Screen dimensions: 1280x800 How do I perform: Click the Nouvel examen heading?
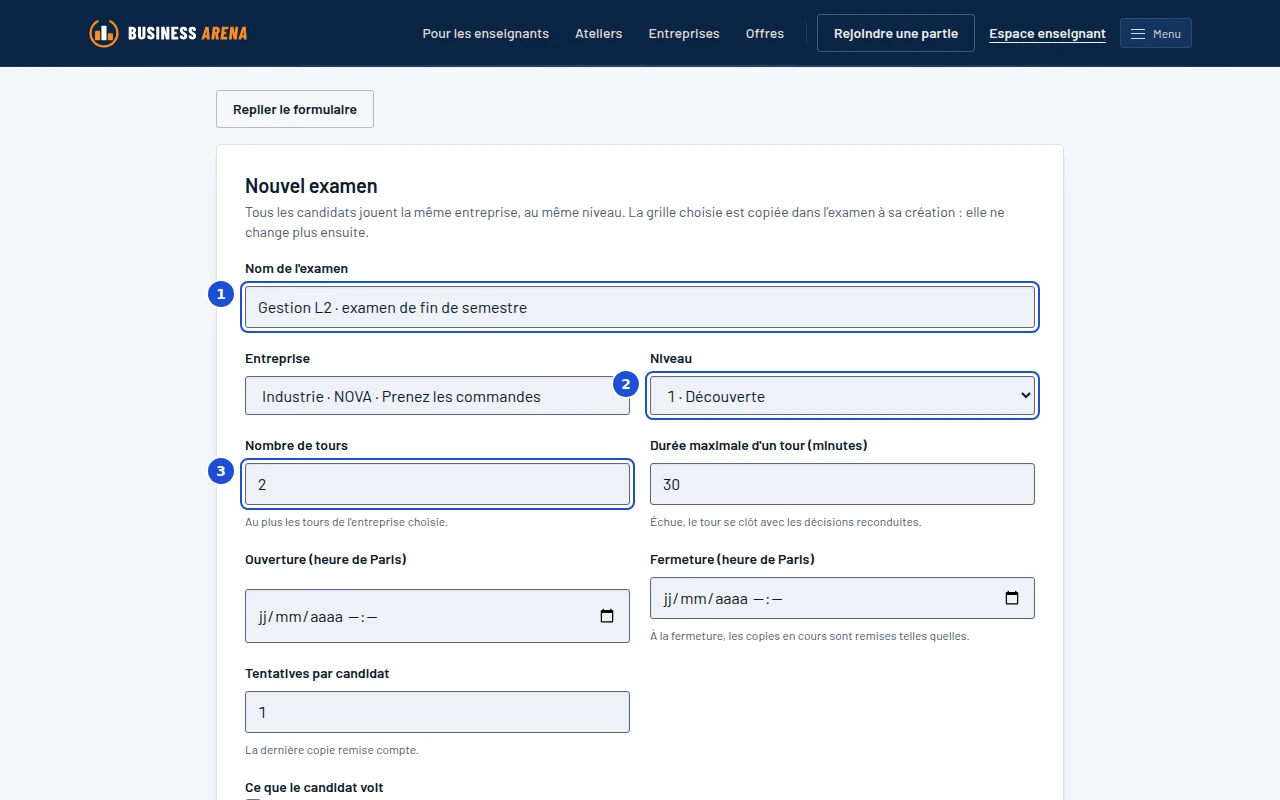click(311, 186)
